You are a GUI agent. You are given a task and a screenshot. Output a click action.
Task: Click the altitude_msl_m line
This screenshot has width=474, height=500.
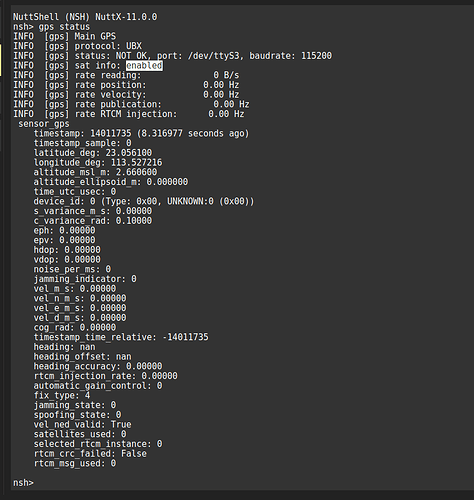[95, 172]
